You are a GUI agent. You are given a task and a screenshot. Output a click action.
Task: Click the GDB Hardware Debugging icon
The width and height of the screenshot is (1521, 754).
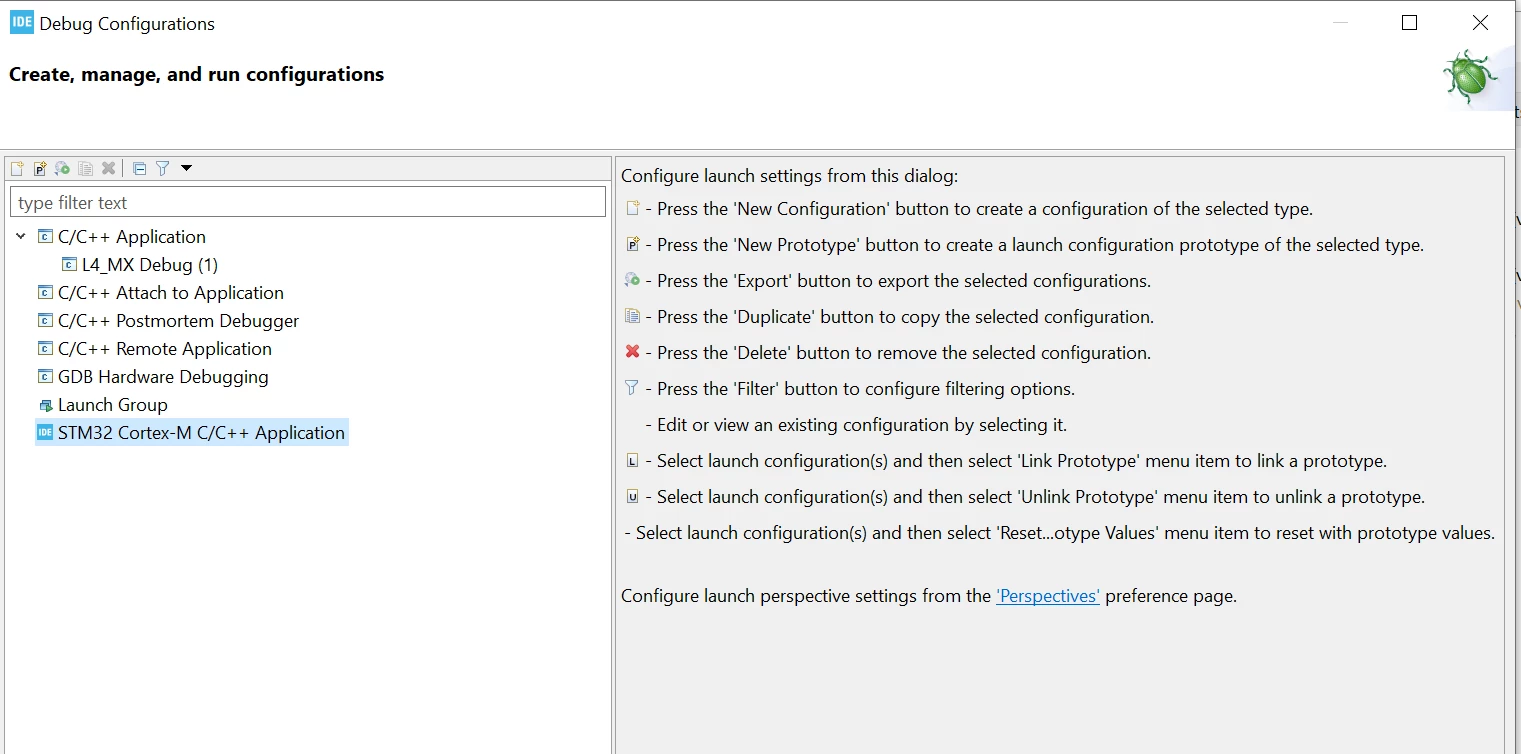tap(45, 377)
